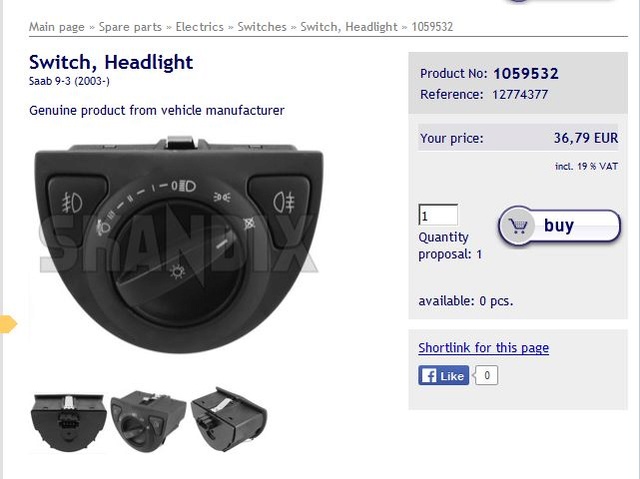Viewport: 640px width, 479px height.
Task: Select the angled front view thumbnail
Action: click(x=148, y=421)
